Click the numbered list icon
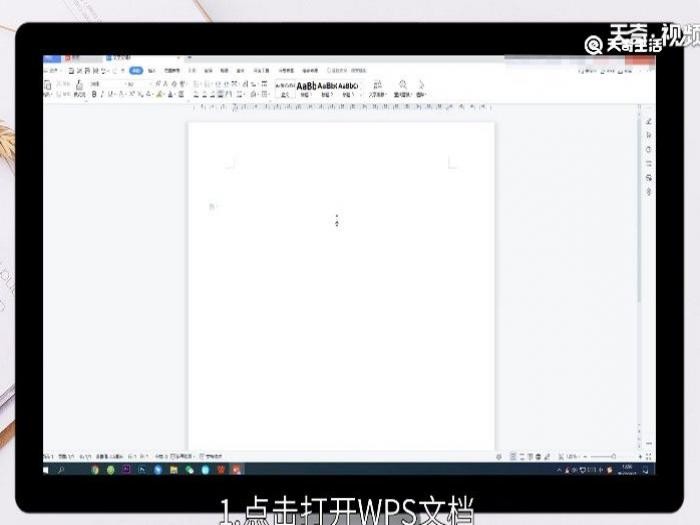The image size is (700, 525). click(208, 84)
